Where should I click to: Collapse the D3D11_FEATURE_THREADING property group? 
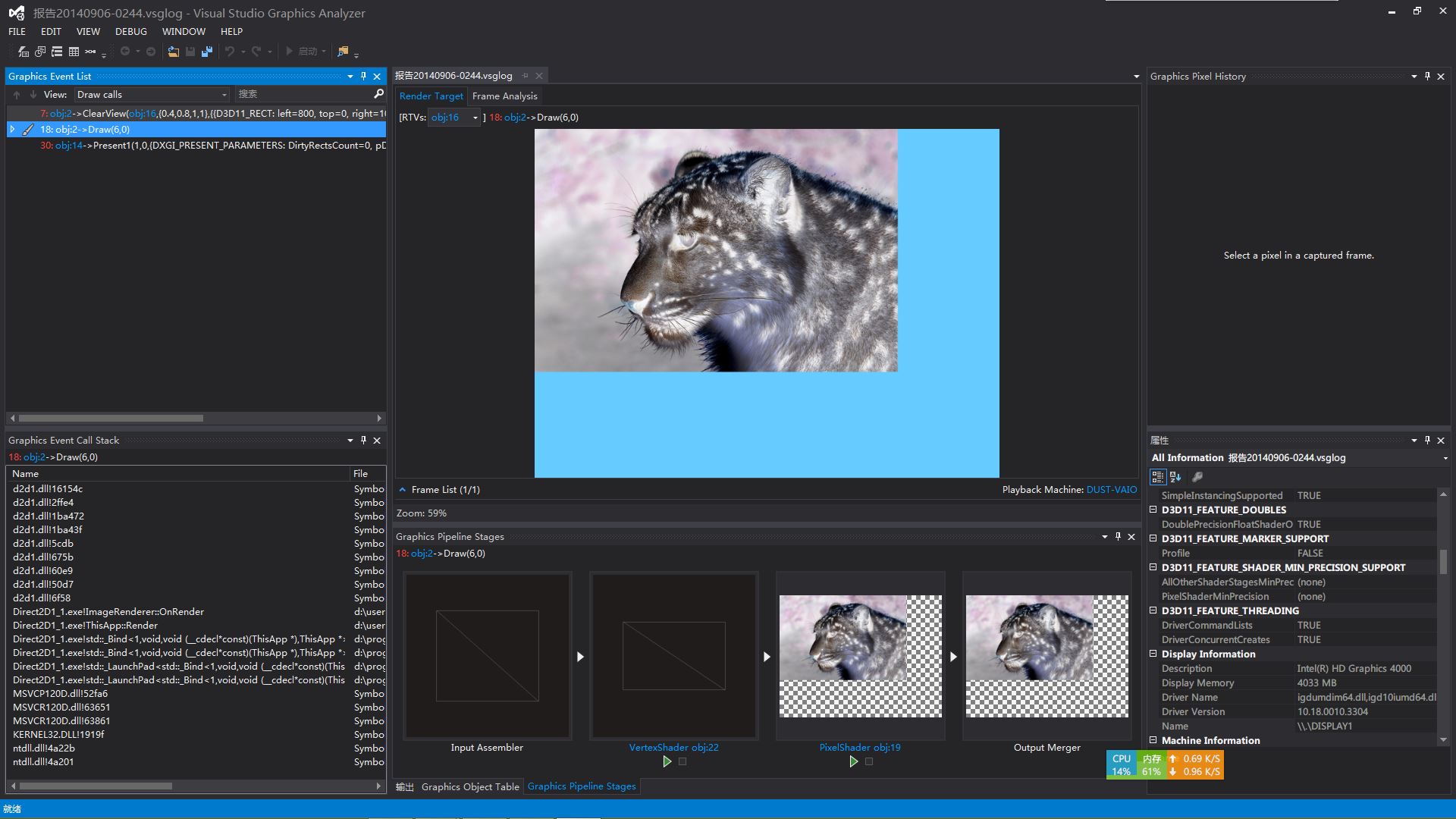pyautogui.click(x=1153, y=610)
